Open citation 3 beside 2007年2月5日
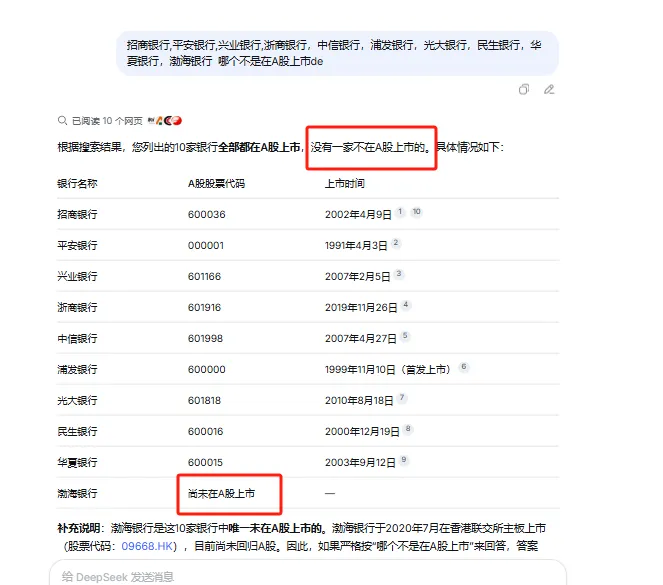The height and width of the screenshot is (585, 663). click(x=399, y=273)
